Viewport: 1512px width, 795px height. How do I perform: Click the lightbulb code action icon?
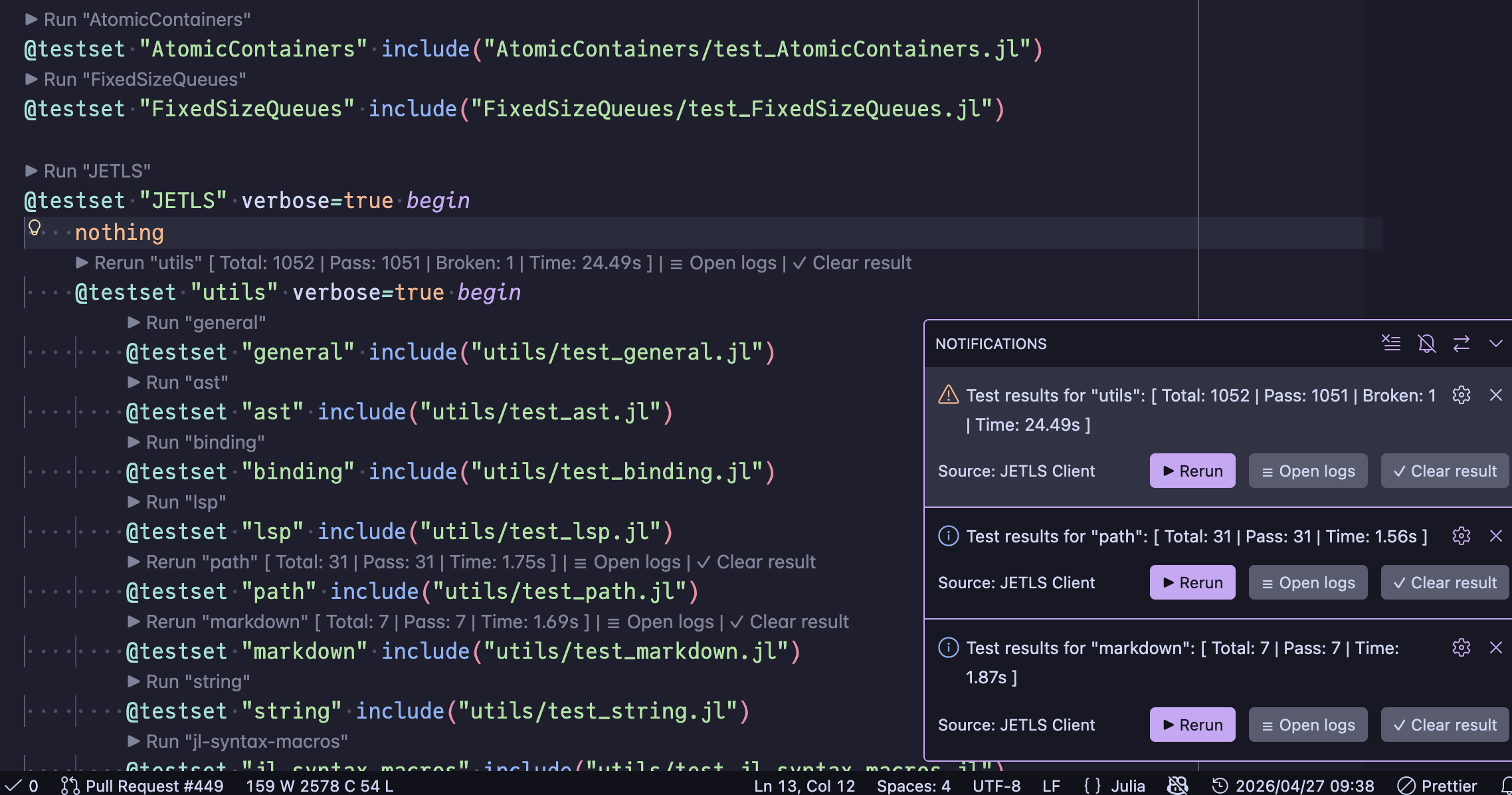[x=35, y=228]
